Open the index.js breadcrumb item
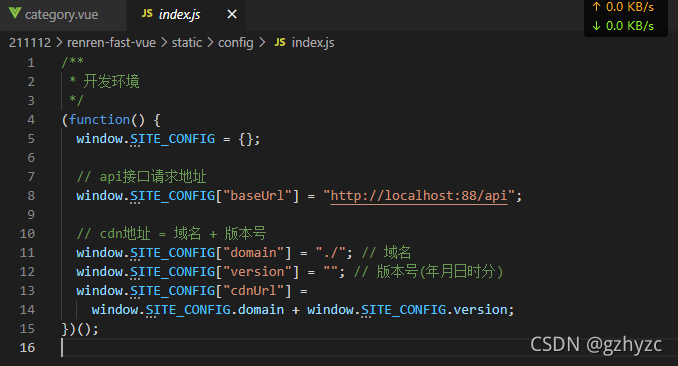The width and height of the screenshot is (678, 366). point(313,43)
